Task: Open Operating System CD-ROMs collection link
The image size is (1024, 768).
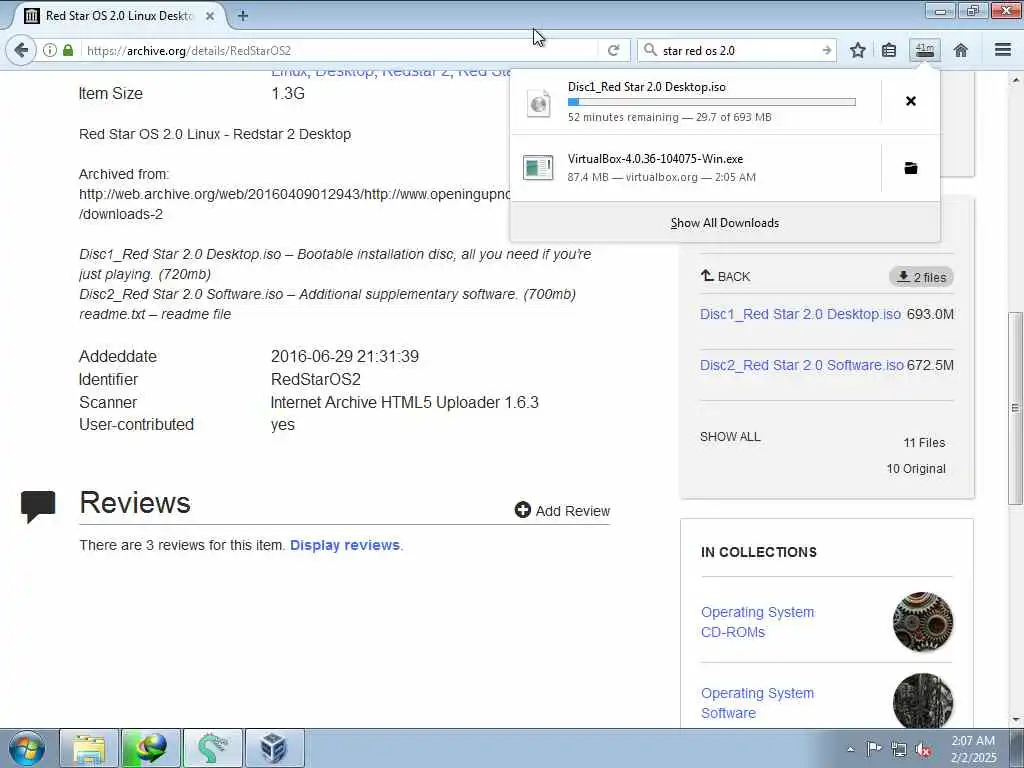Action: (758, 622)
